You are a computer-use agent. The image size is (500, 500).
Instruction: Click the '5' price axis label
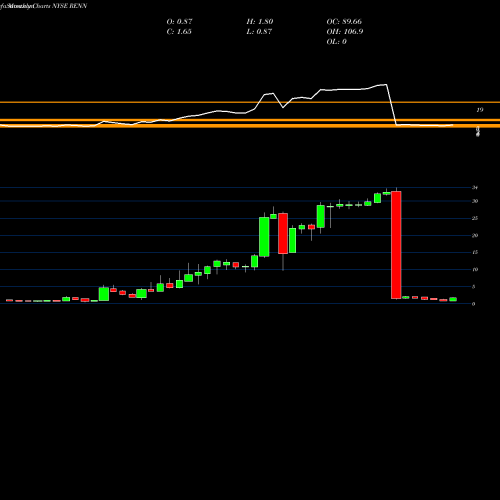(473, 287)
